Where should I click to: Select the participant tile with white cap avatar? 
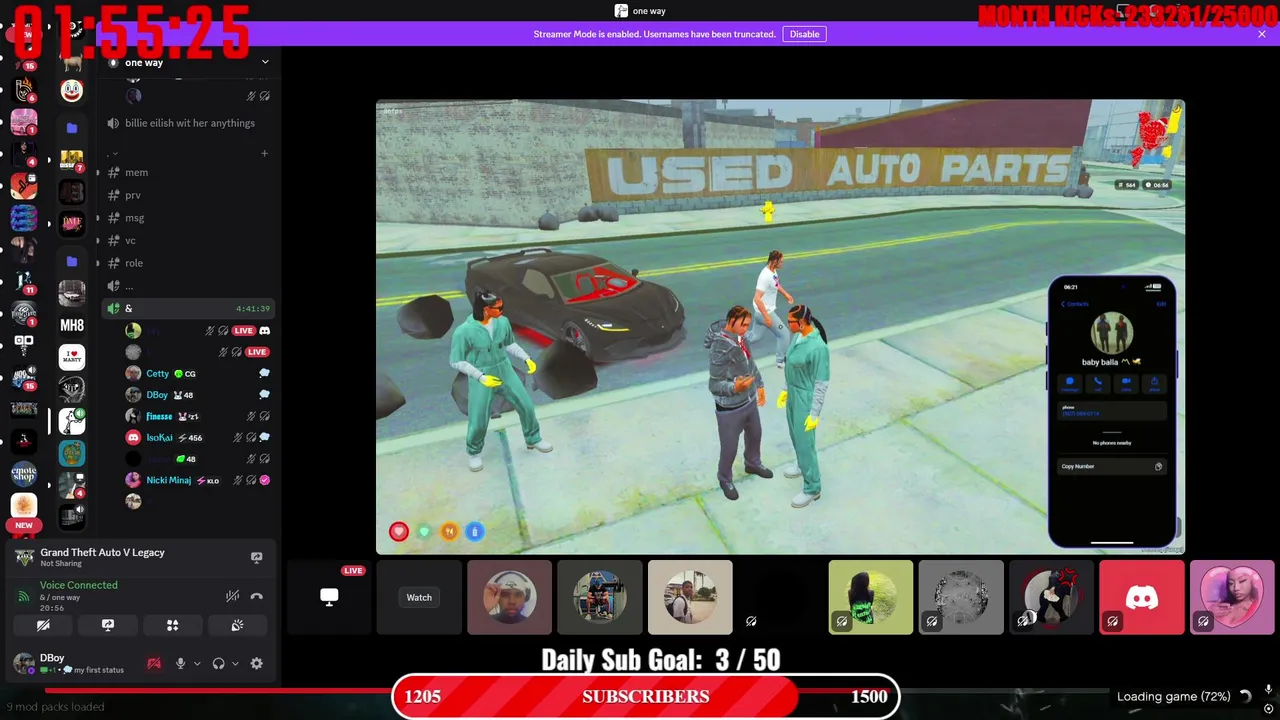509,598
